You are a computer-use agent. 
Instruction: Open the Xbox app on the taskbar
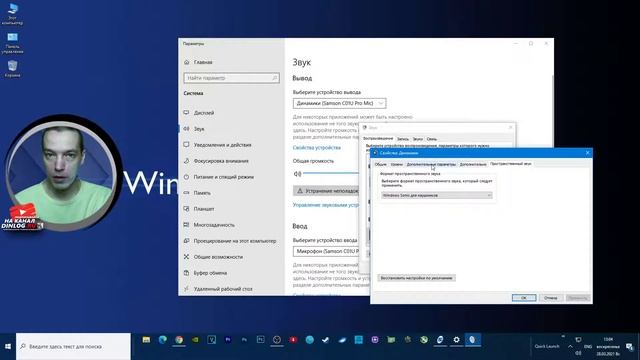[x=424, y=340]
